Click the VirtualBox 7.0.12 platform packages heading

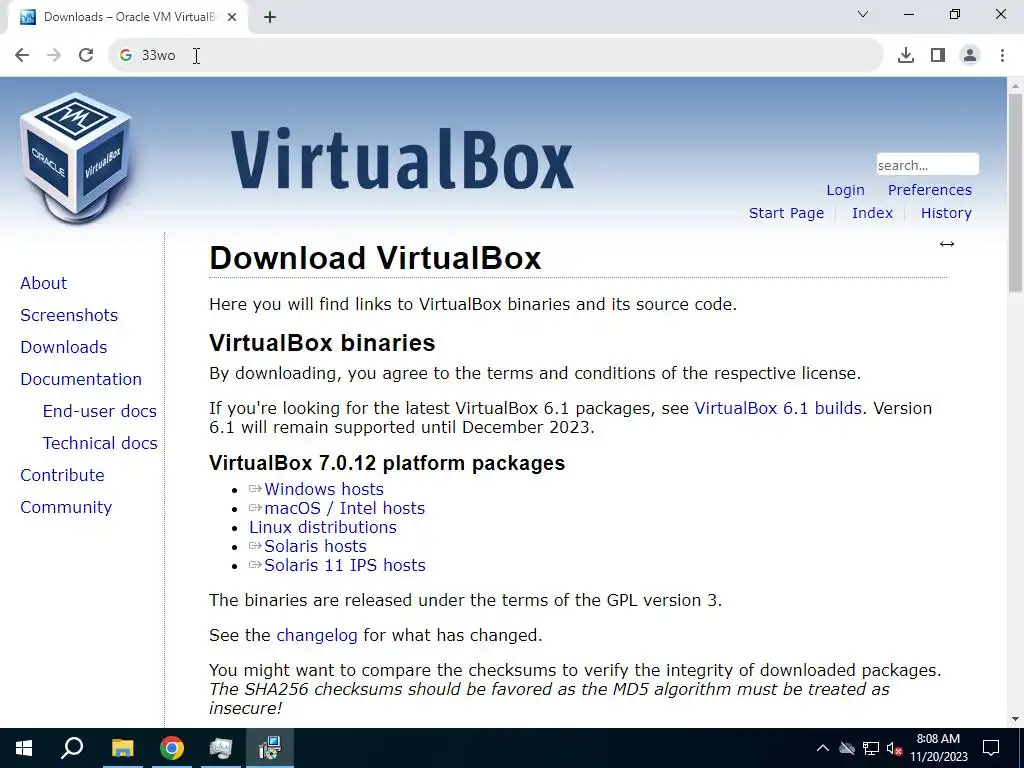pos(387,463)
